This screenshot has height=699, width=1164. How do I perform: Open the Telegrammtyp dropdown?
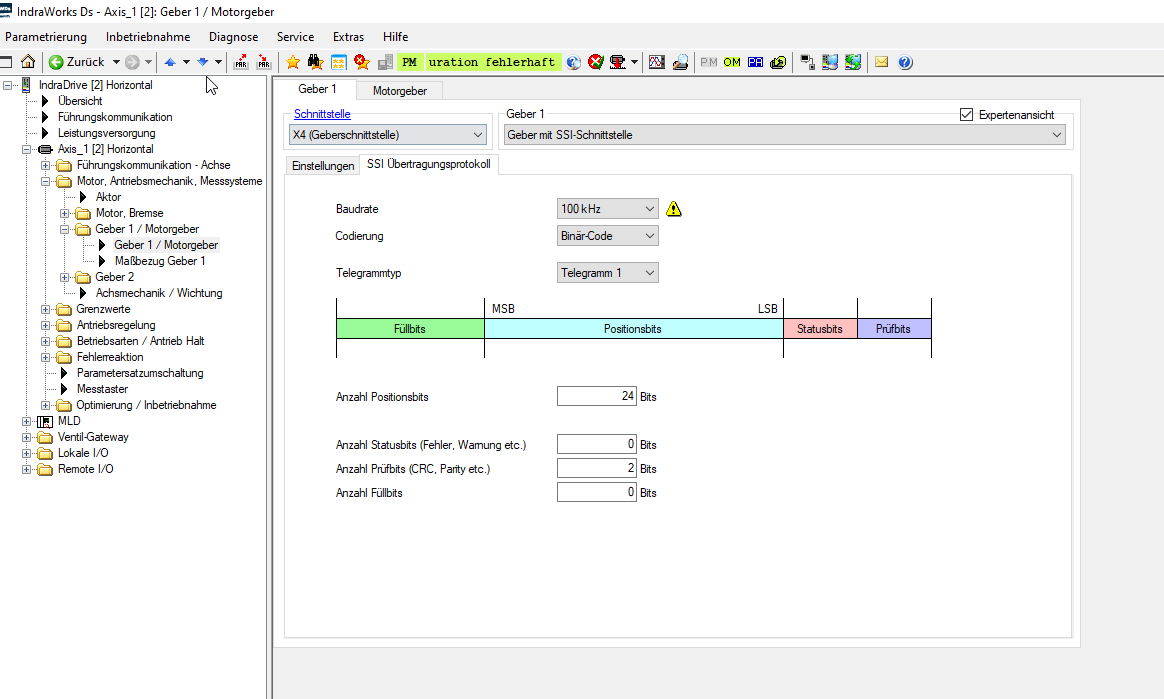[608, 272]
